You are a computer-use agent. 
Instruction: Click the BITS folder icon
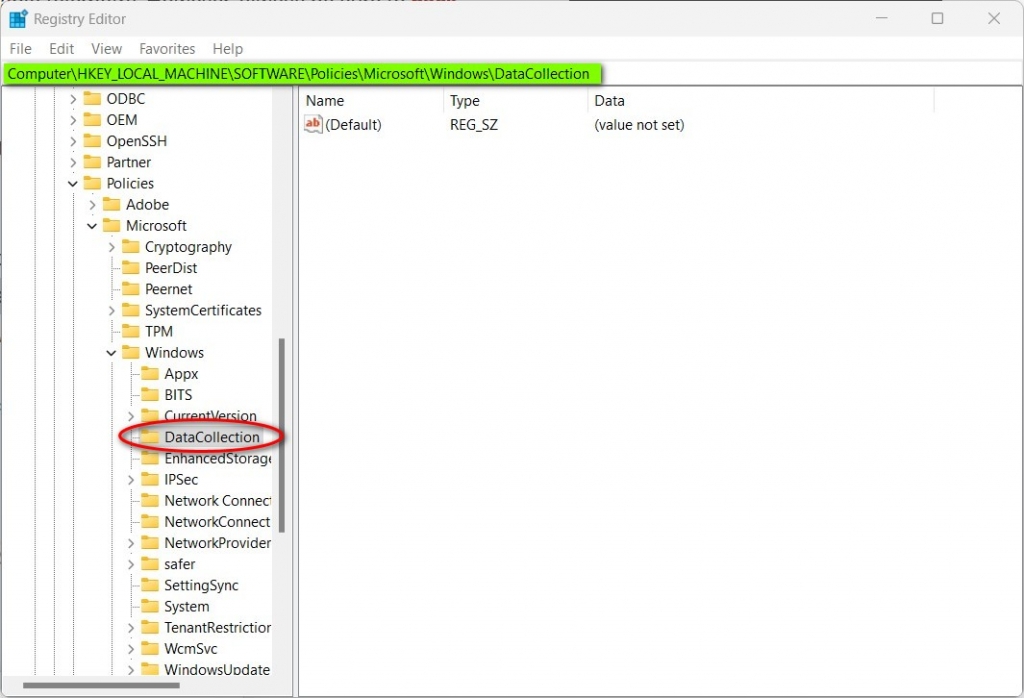coord(151,394)
